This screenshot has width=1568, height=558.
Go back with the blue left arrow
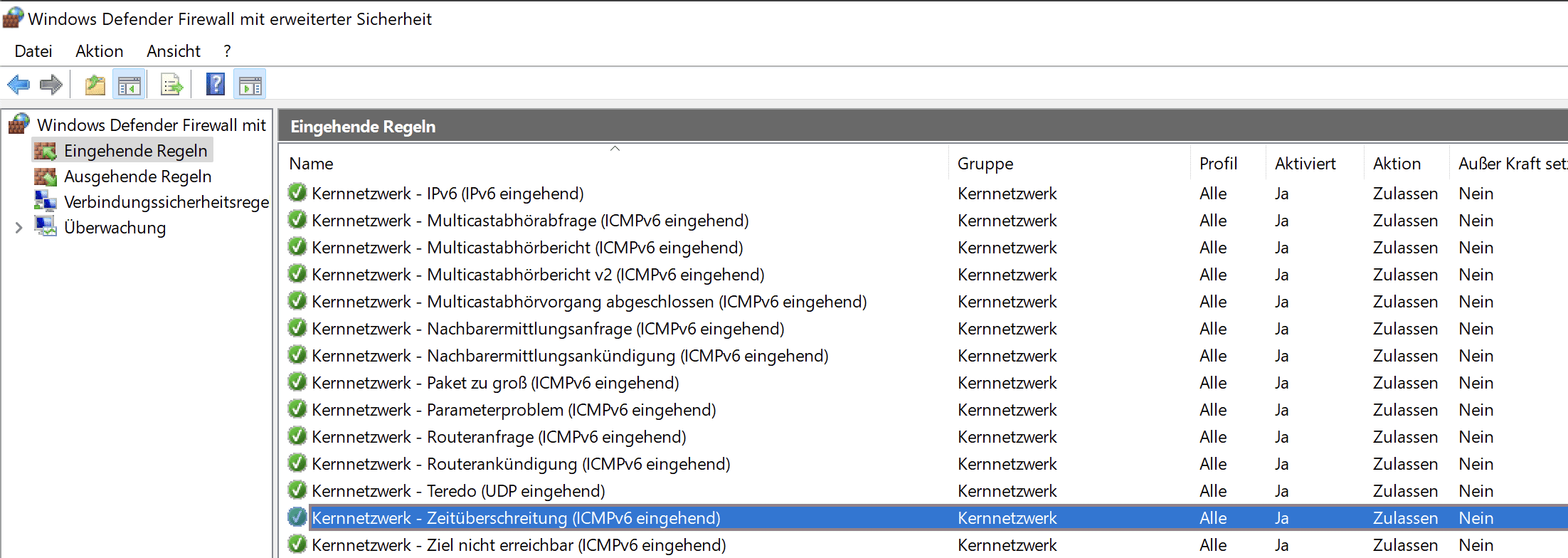(18, 85)
